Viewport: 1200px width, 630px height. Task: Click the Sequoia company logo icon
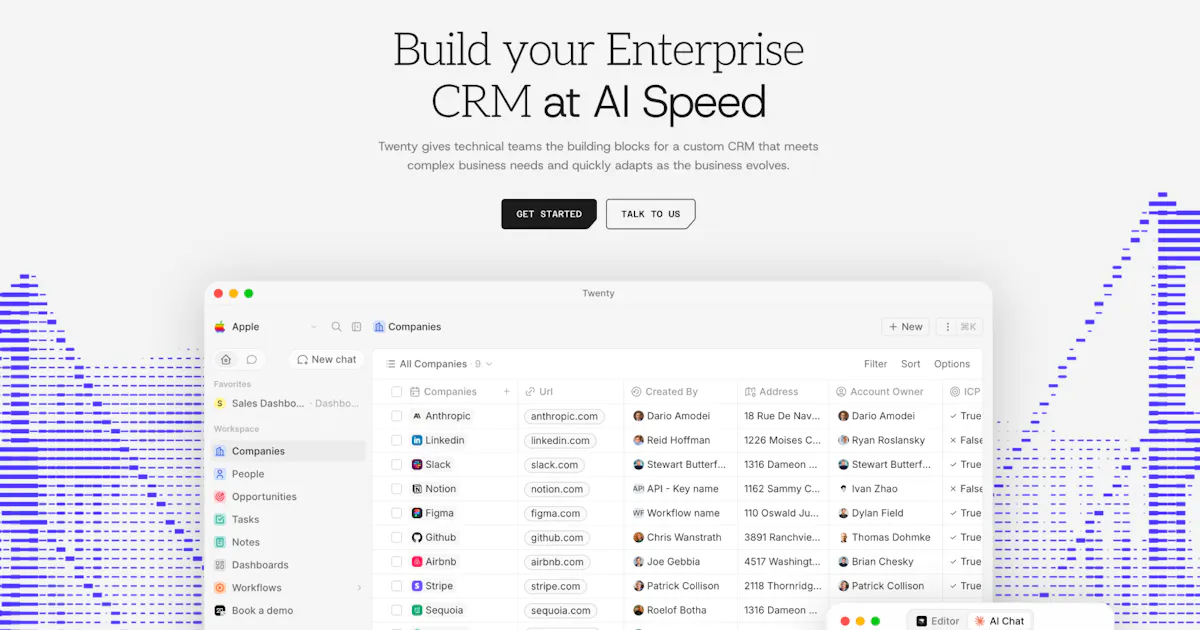coord(417,610)
